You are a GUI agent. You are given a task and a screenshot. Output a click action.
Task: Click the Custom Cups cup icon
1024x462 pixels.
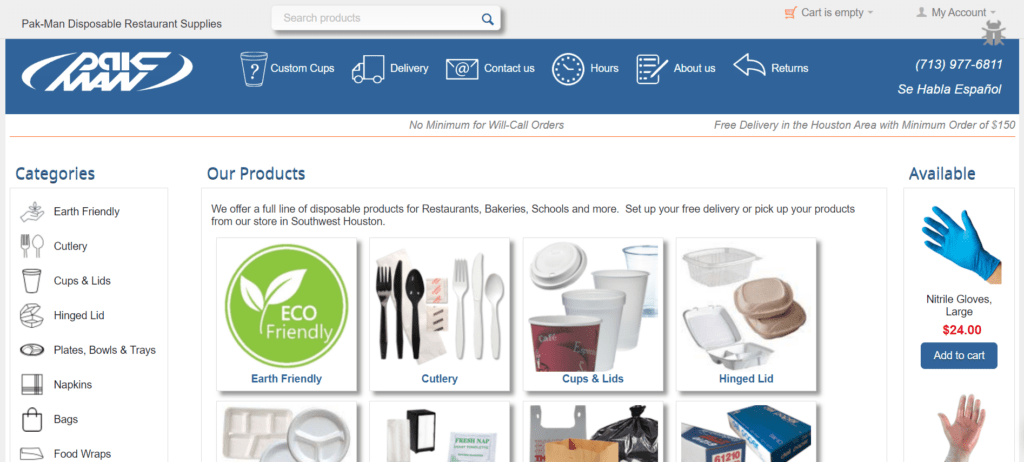(253, 69)
